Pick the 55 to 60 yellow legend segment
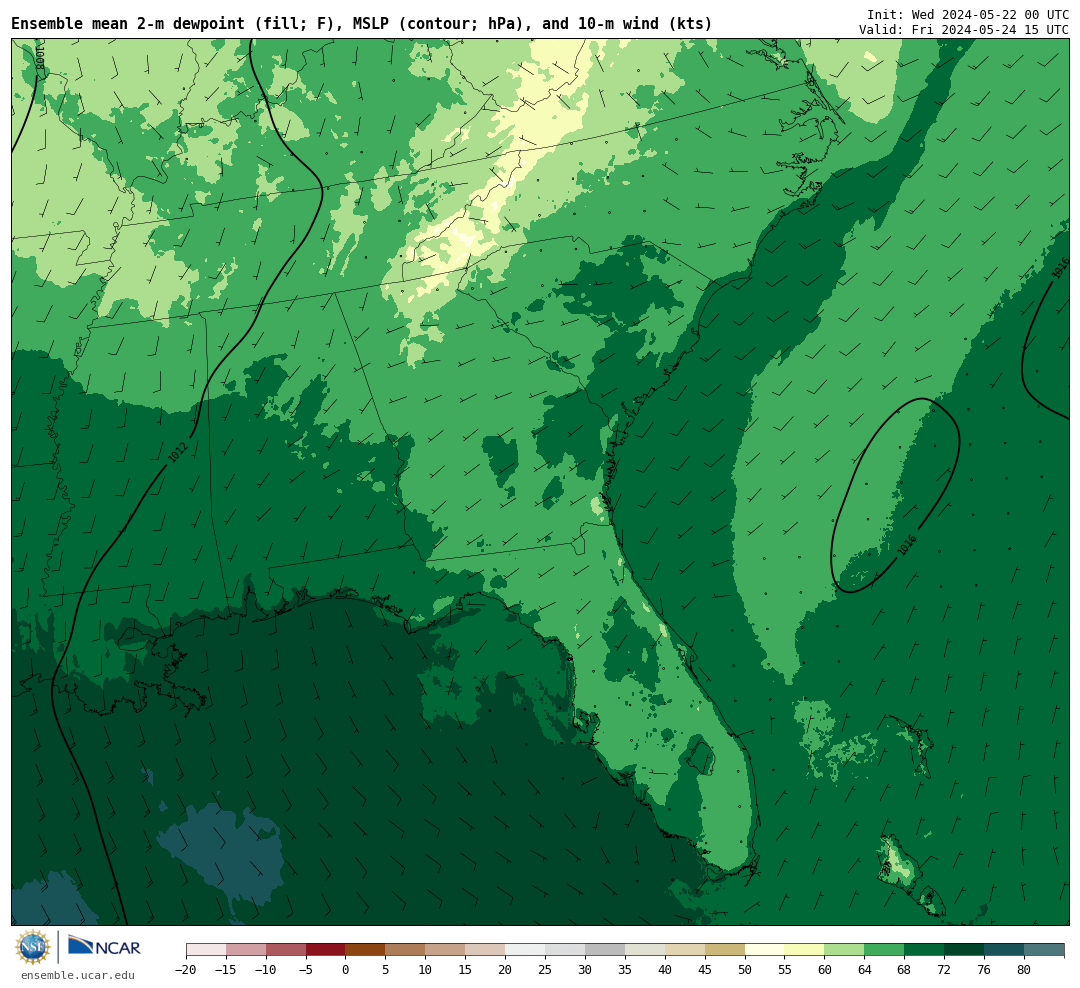 pos(805,950)
